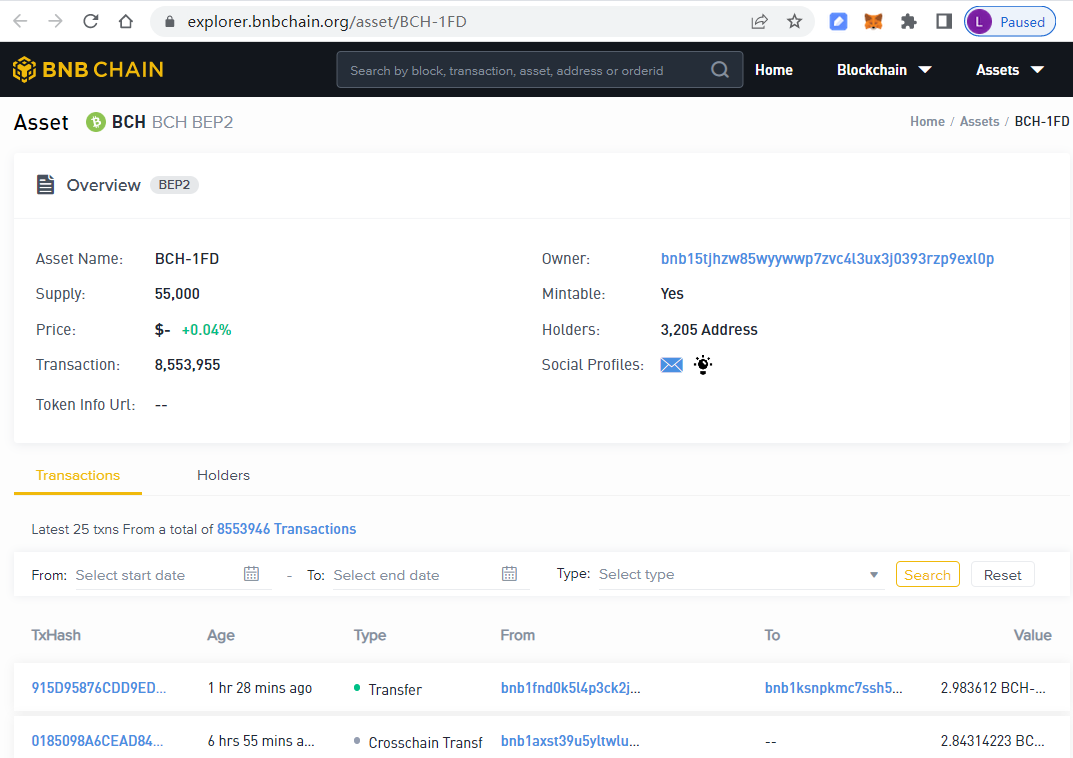Viewport: 1073px width, 758px height.
Task: Click the 2.983612 BCH value cell
Action: coord(993,688)
